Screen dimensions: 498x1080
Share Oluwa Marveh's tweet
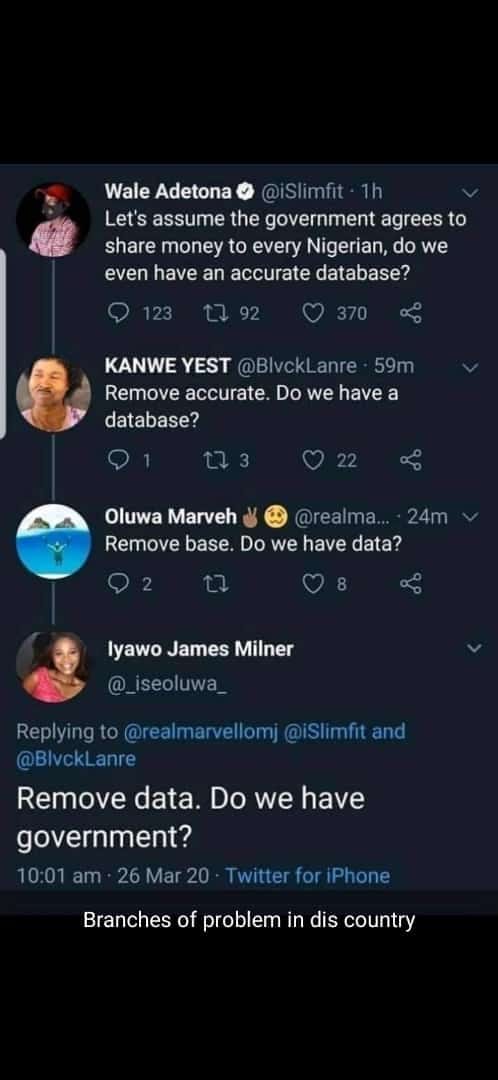410,584
